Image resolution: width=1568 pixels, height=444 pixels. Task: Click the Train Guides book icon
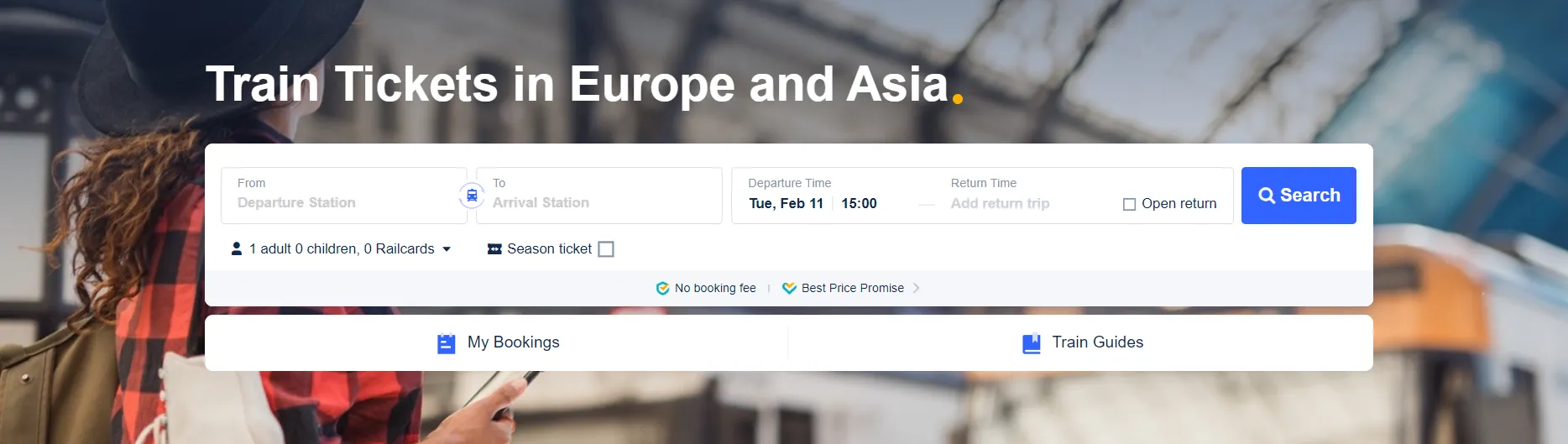(1032, 343)
